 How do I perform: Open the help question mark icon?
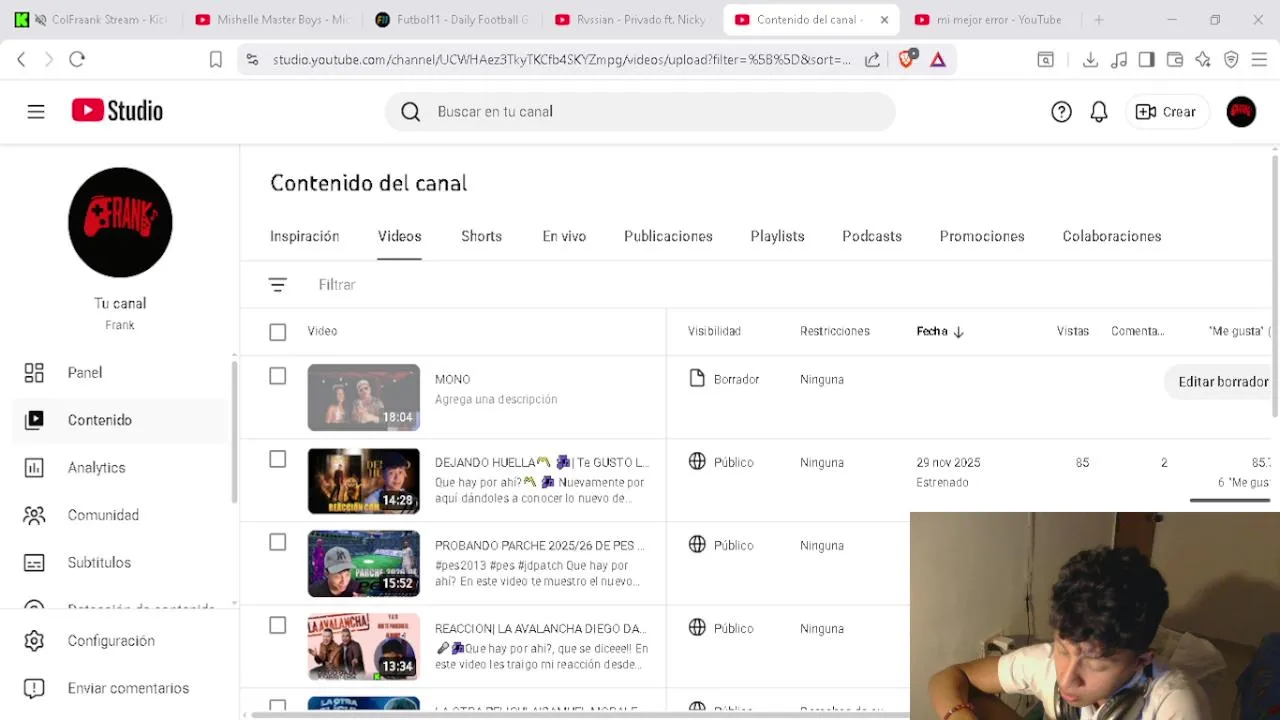1061,112
